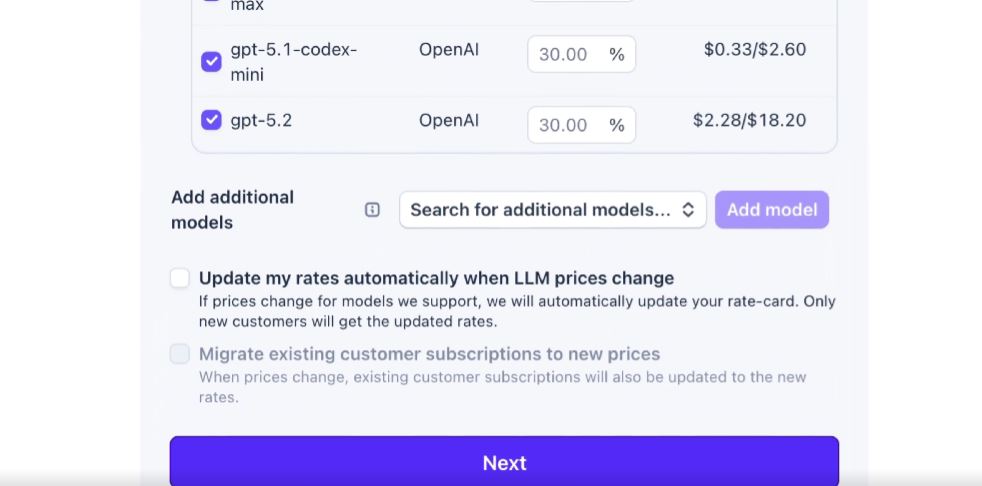The image size is (982, 486).
Task: Click the $2.28/$18.20 price
Action: pyautogui.click(x=749, y=120)
